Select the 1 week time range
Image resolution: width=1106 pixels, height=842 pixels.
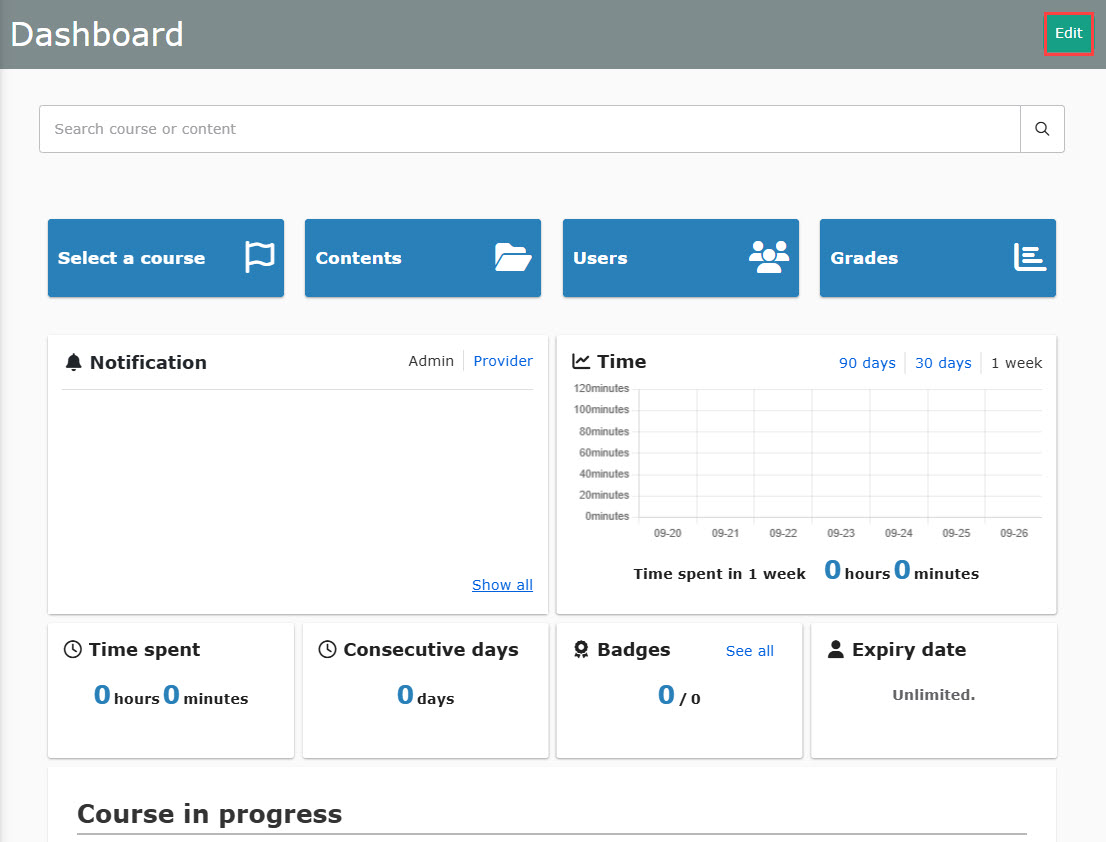(1016, 363)
